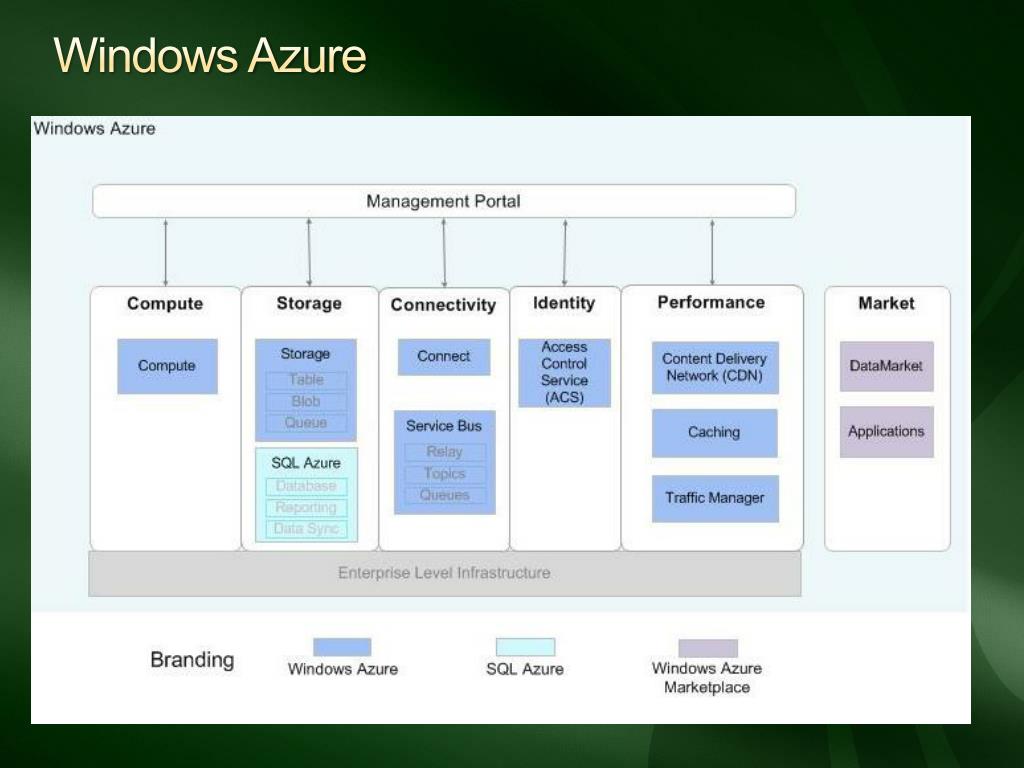Image resolution: width=1024 pixels, height=768 pixels.
Task: Click the Branding legend label
Action: (x=192, y=660)
